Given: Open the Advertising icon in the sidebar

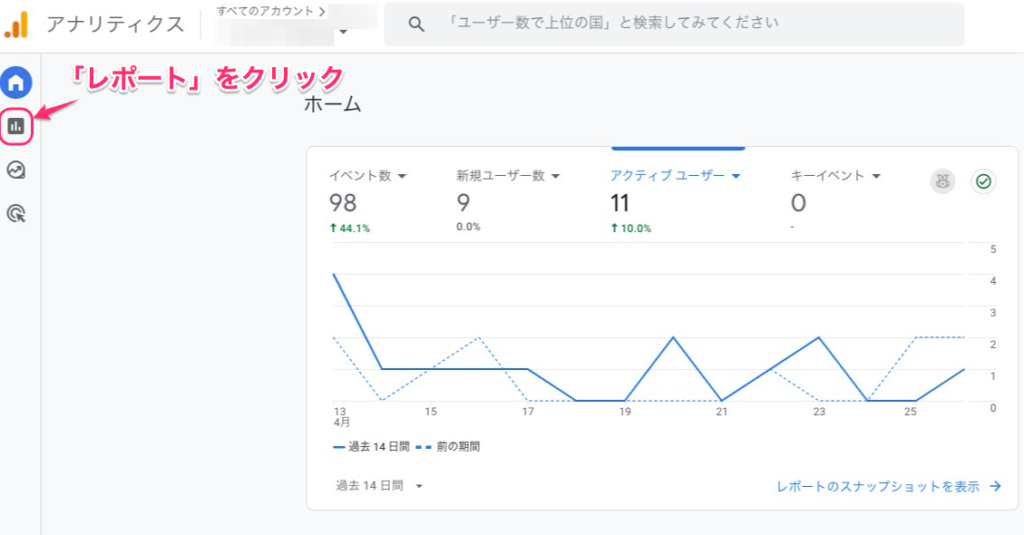Looking at the screenshot, I should 16,213.
